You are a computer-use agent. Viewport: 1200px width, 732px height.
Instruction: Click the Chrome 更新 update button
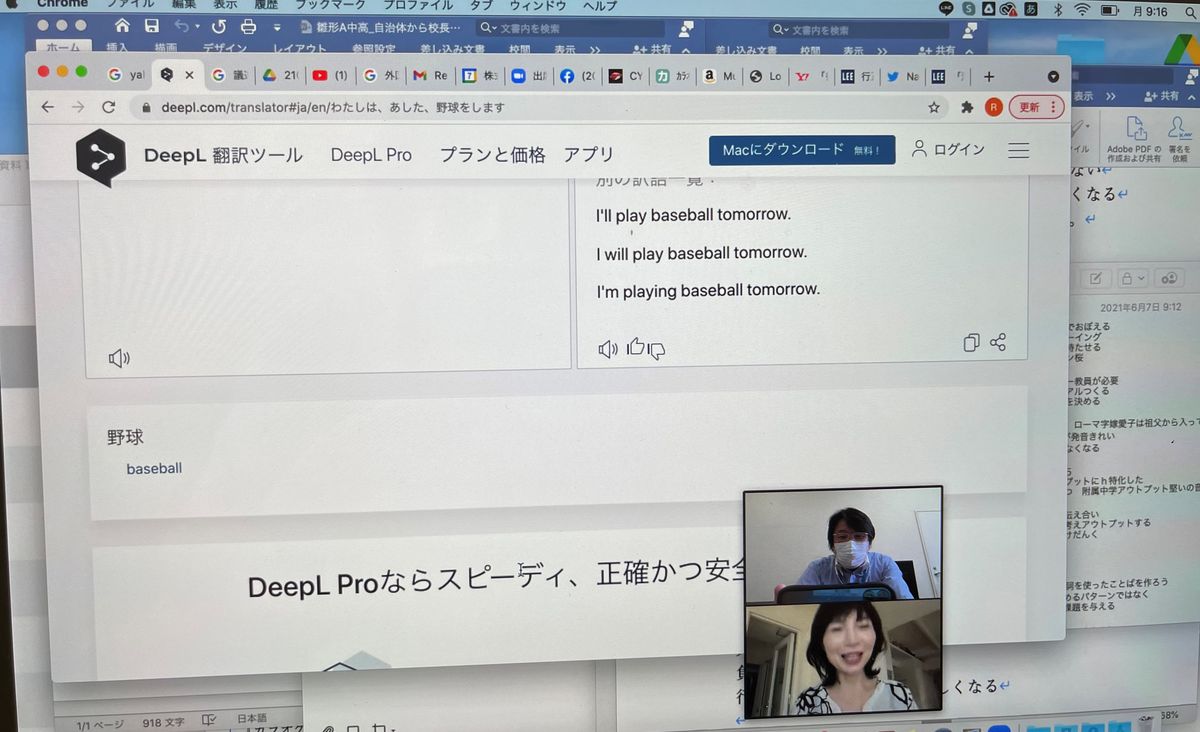click(1036, 107)
